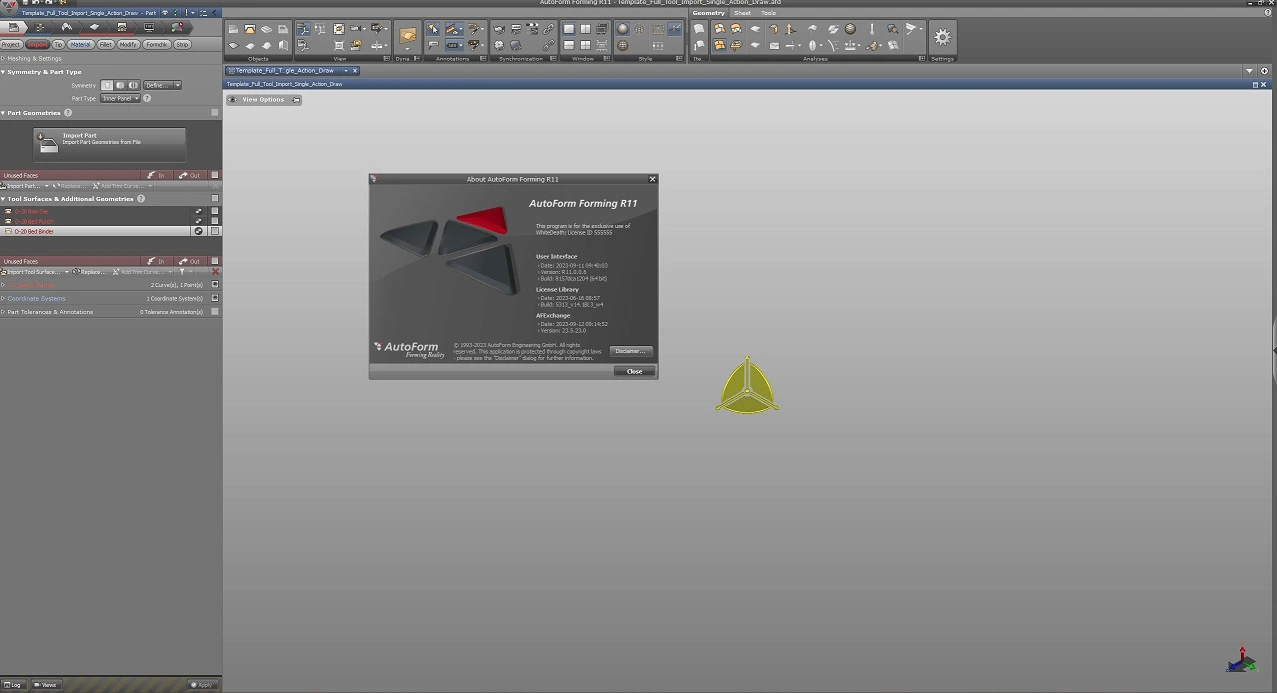Click the Dynamic section view icon
Viewport: 1277px width, 693px height.
pyautogui.click(x=408, y=37)
